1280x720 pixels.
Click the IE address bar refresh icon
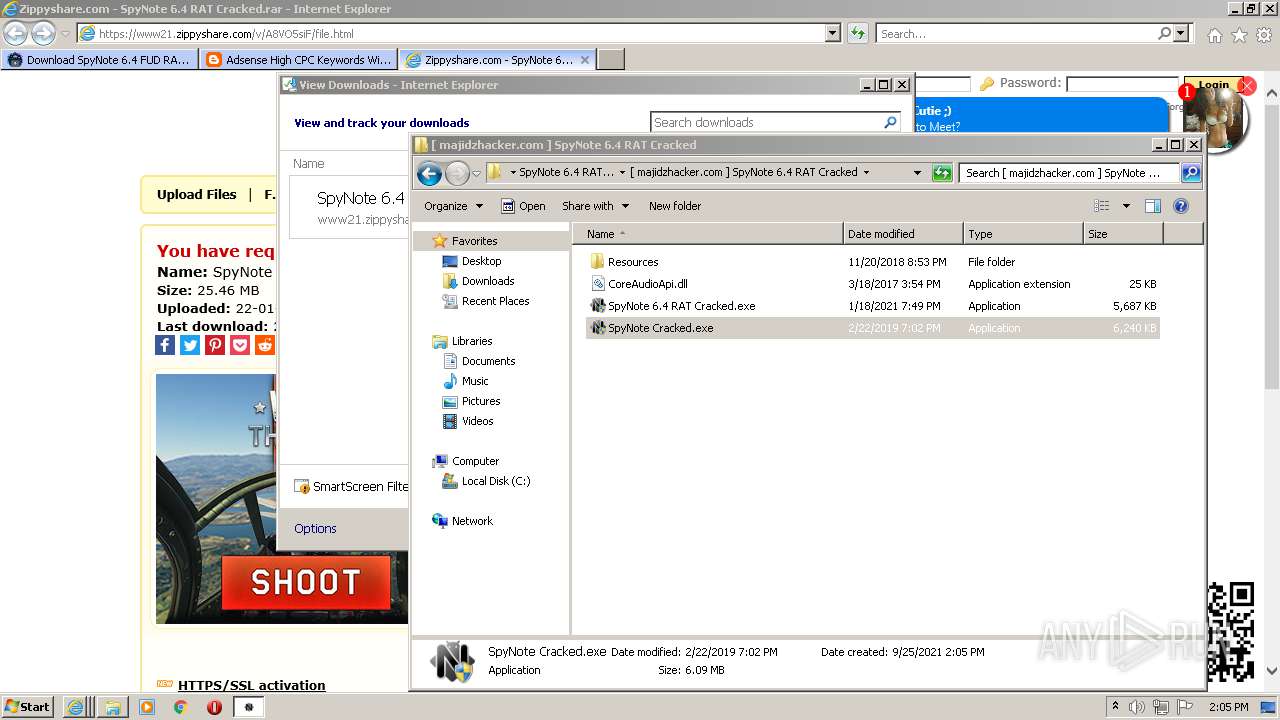[x=857, y=33]
